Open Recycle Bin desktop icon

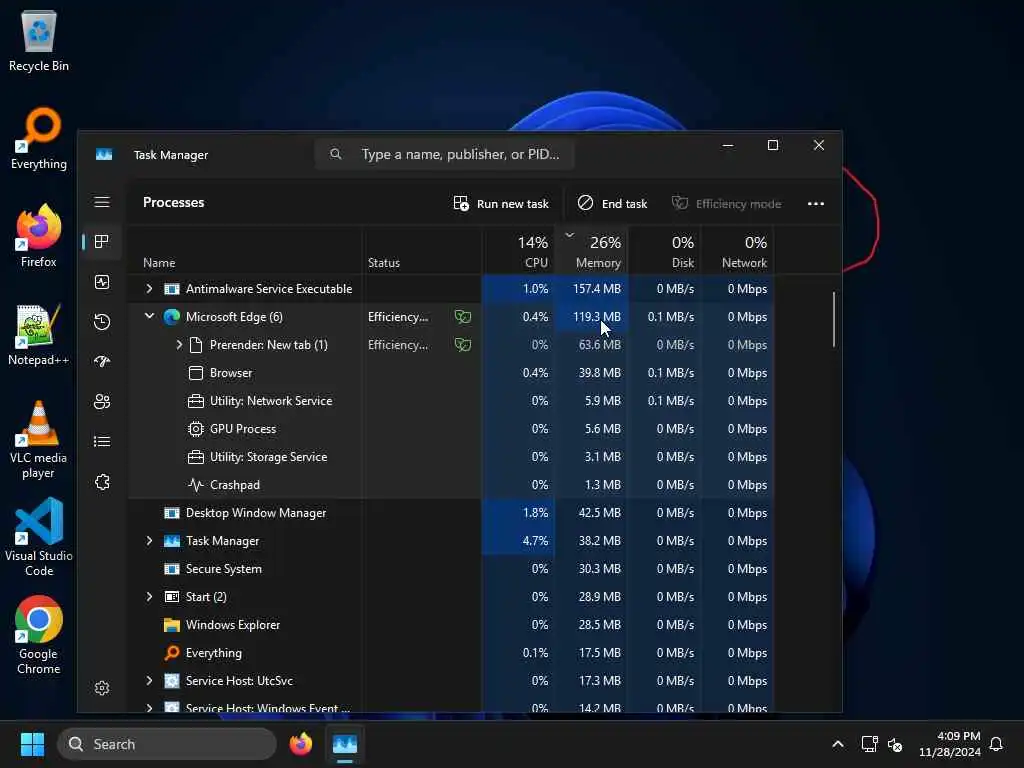click(x=39, y=40)
